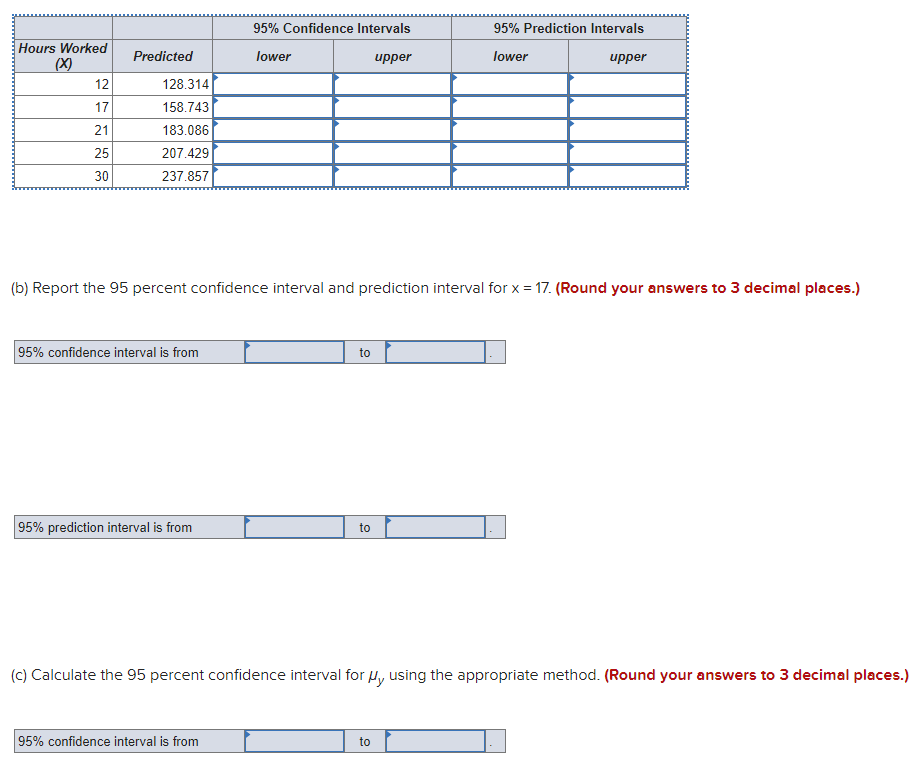Screen dimensions: 924x766
Task: Click the answer box after 'to' in prediction interval row
Action: pyautogui.click(x=435, y=526)
